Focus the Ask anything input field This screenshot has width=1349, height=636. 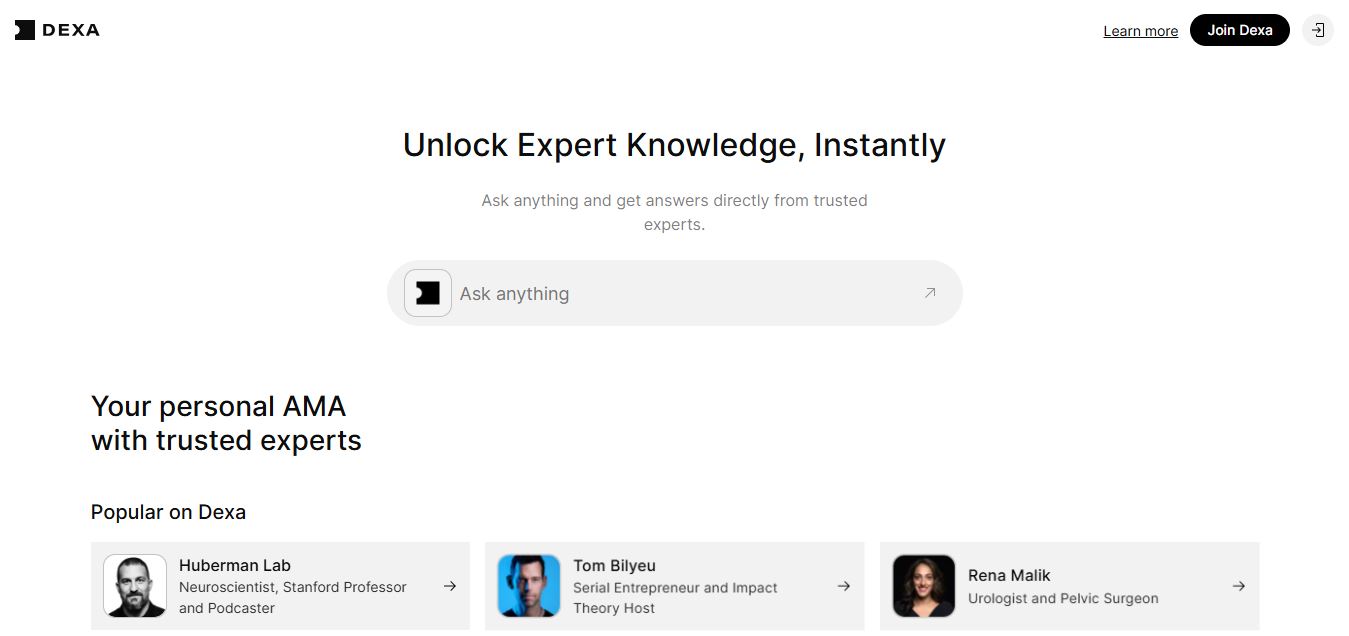[x=680, y=294]
